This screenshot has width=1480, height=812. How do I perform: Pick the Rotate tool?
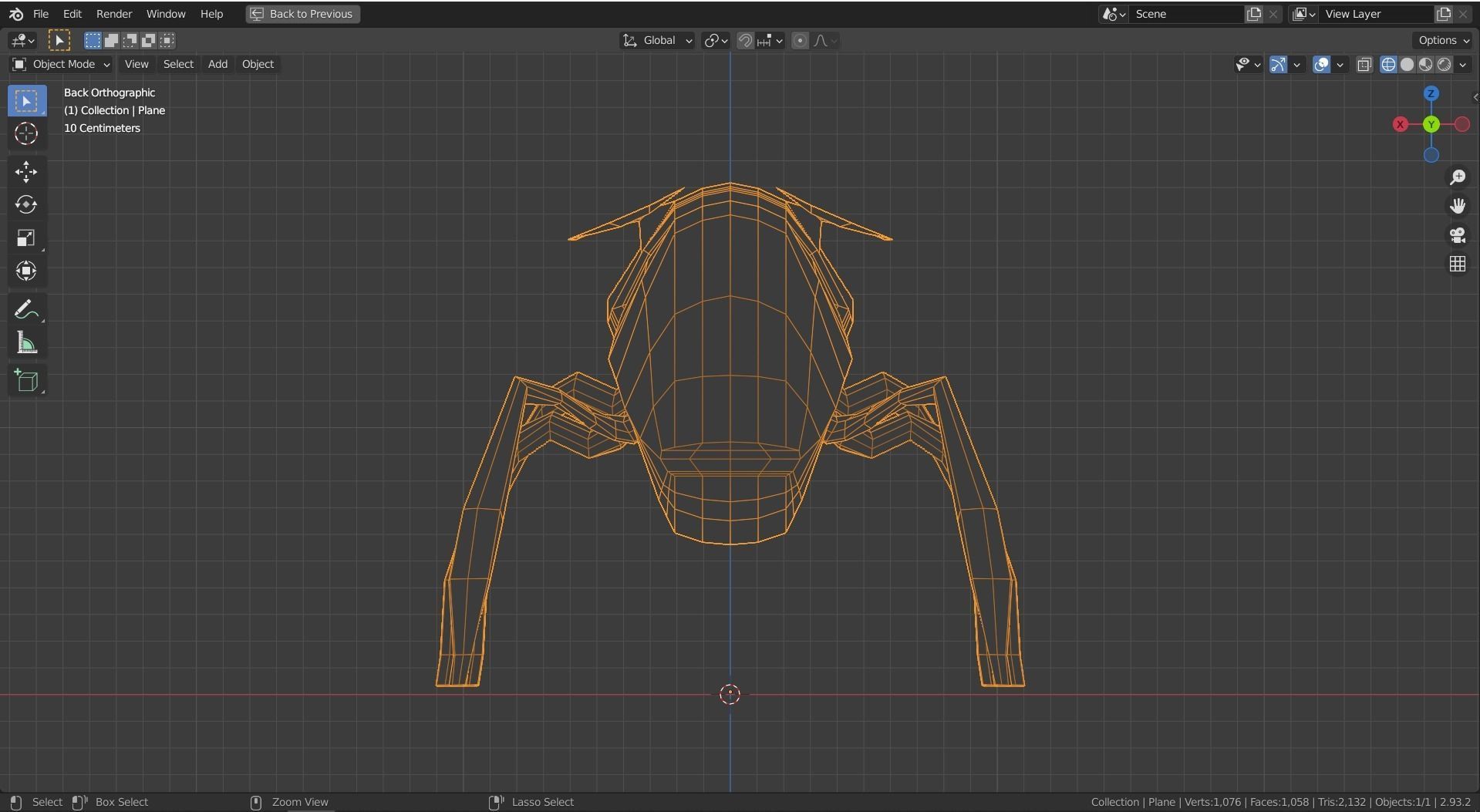[x=27, y=204]
